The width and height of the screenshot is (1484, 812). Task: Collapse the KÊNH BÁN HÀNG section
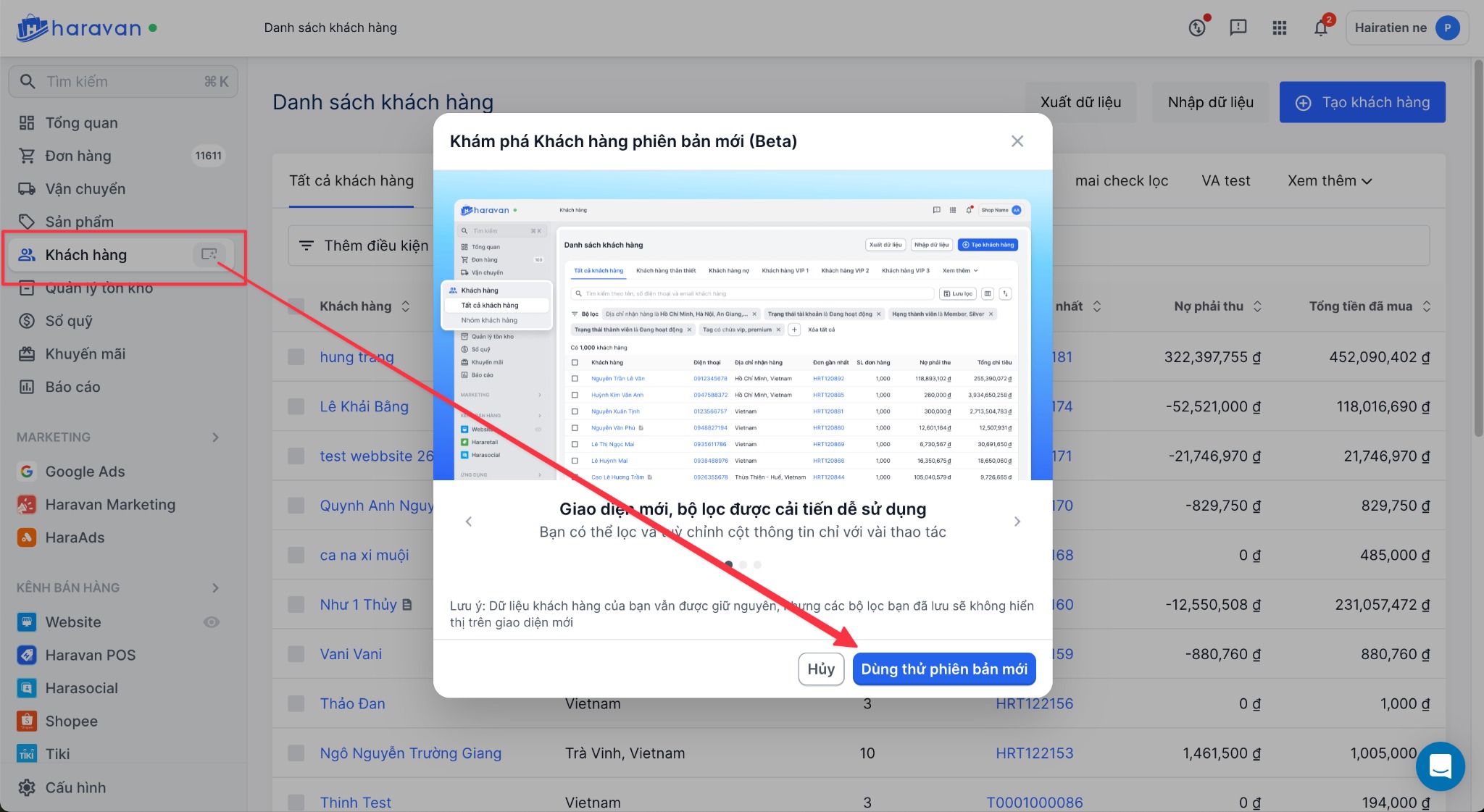pyautogui.click(x=215, y=587)
